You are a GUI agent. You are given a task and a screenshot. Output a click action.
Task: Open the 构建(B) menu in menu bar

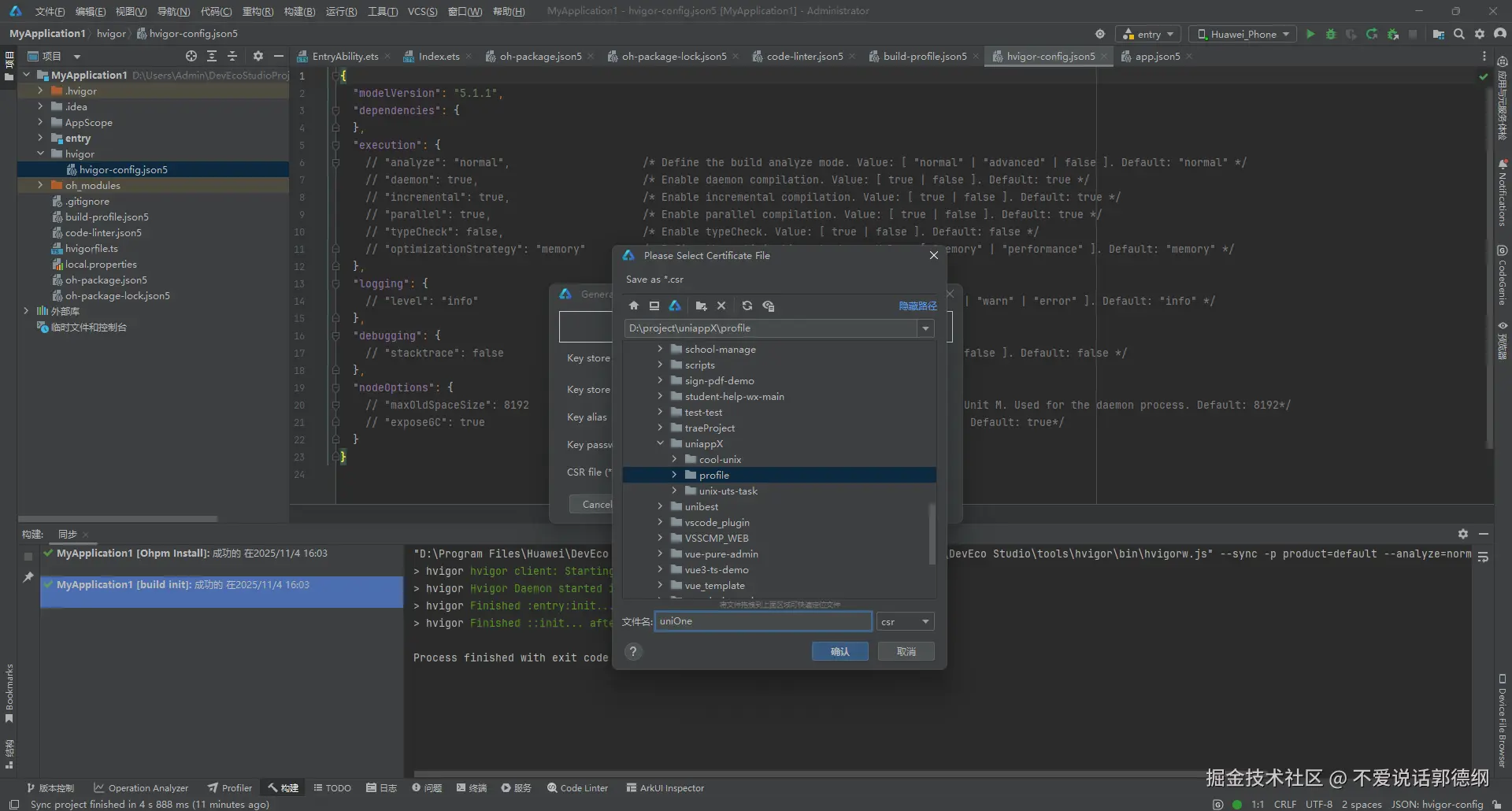coord(299,11)
